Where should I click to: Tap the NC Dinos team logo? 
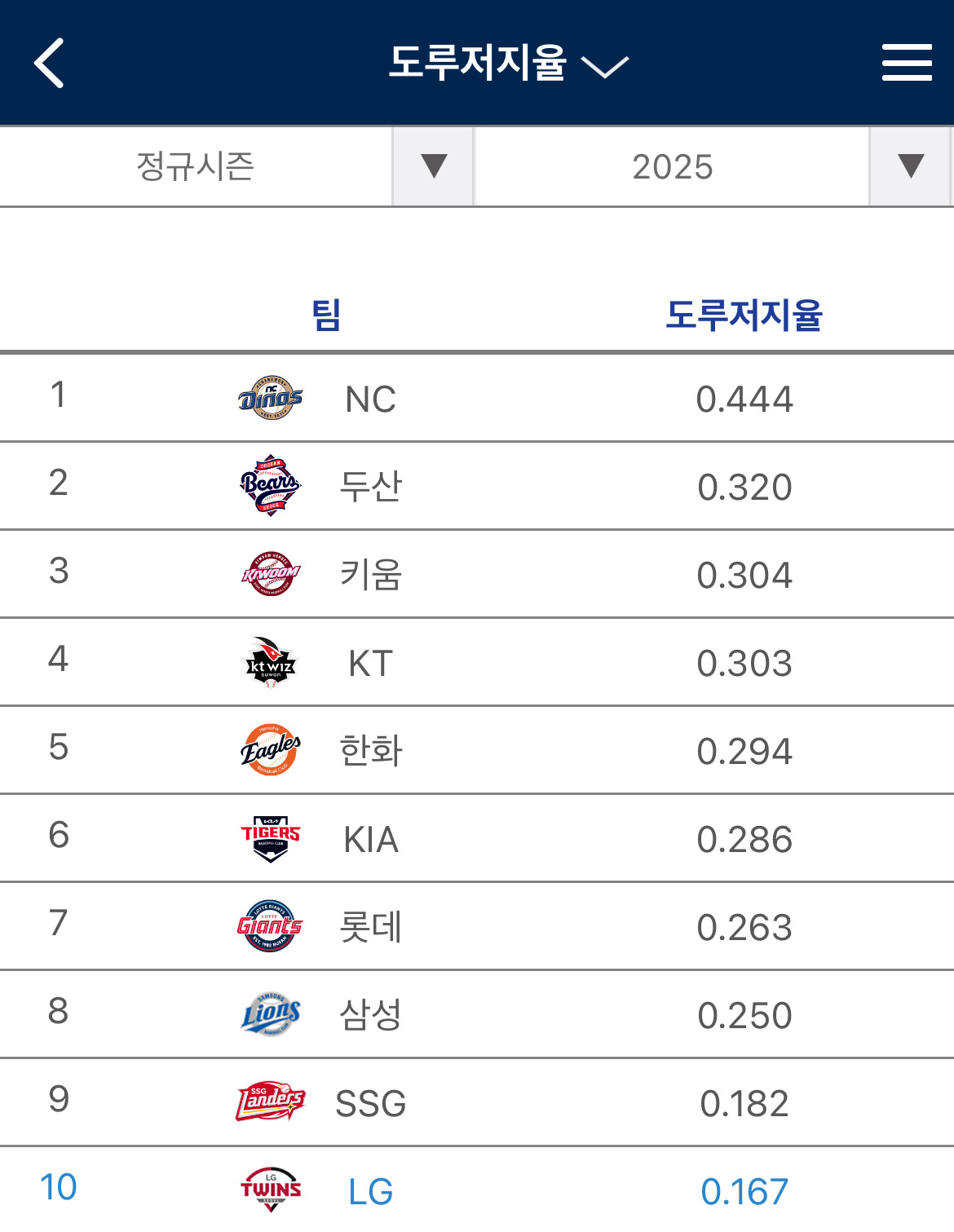pyautogui.click(x=271, y=398)
